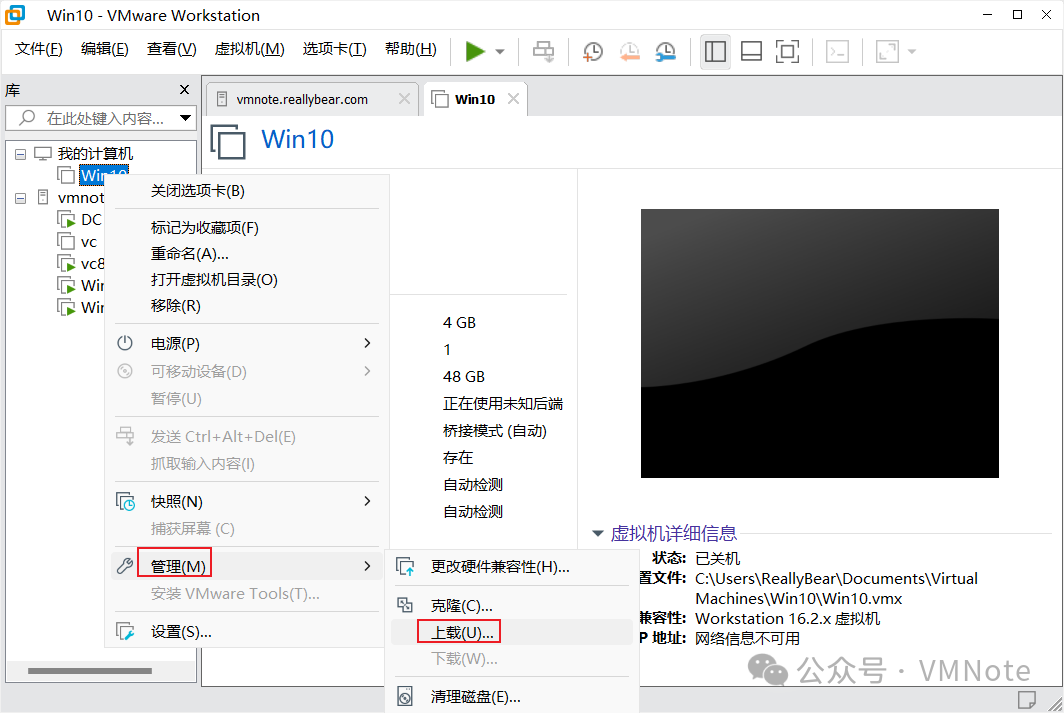
Task: Open the power options dropdown arrow
Action: 500,52
